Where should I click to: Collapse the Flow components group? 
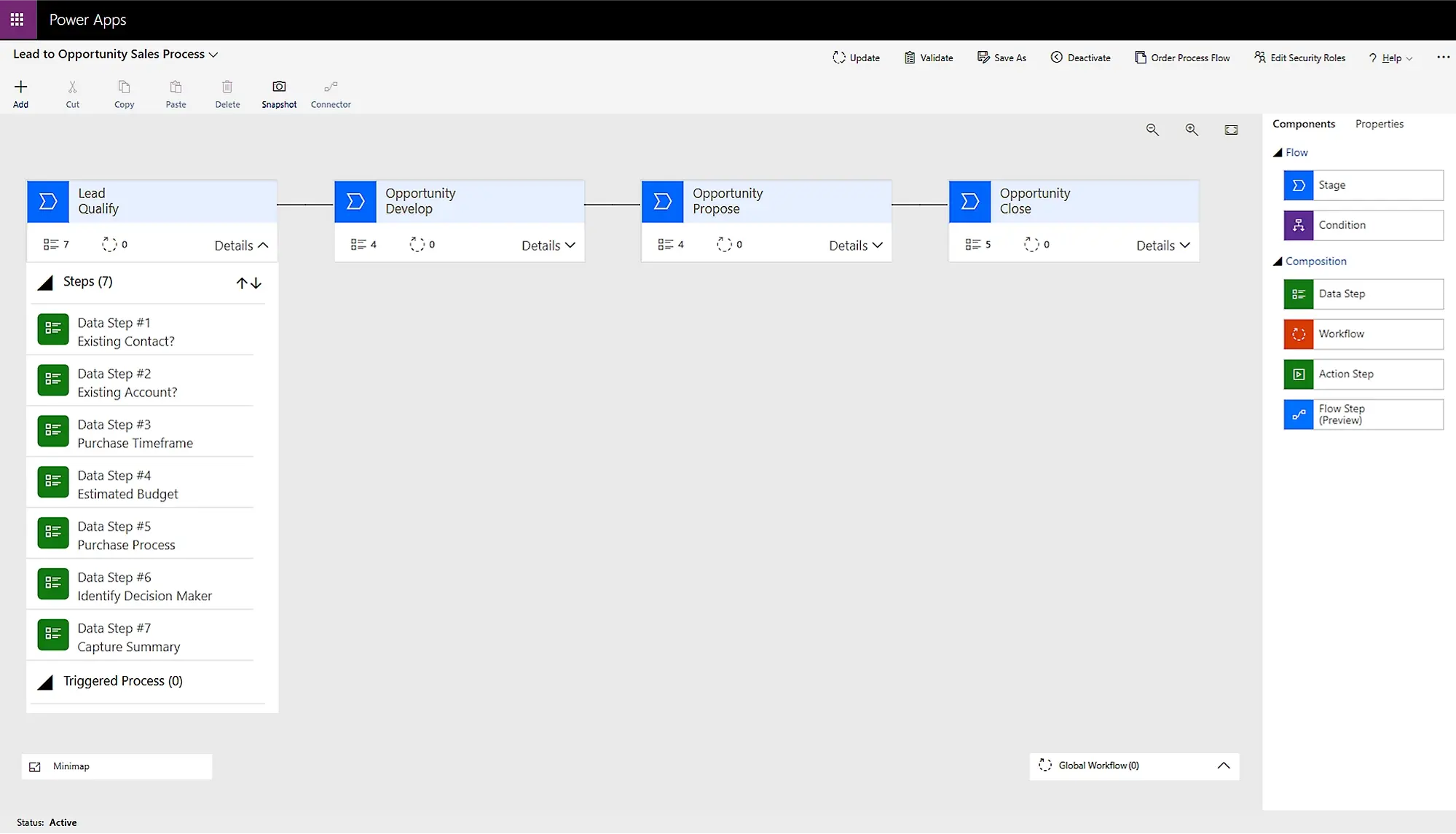click(1278, 152)
